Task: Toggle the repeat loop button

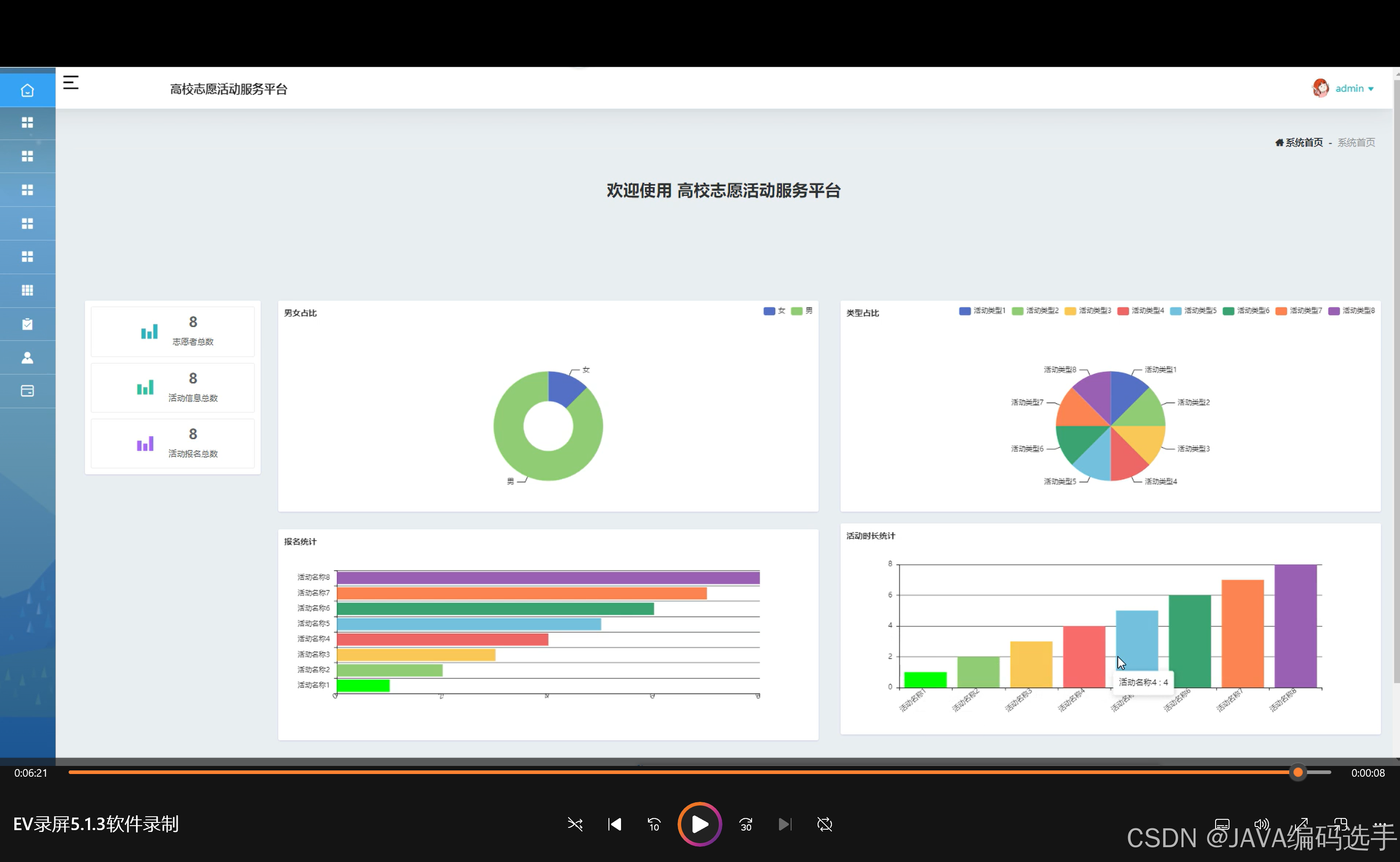Action: point(824,824)
